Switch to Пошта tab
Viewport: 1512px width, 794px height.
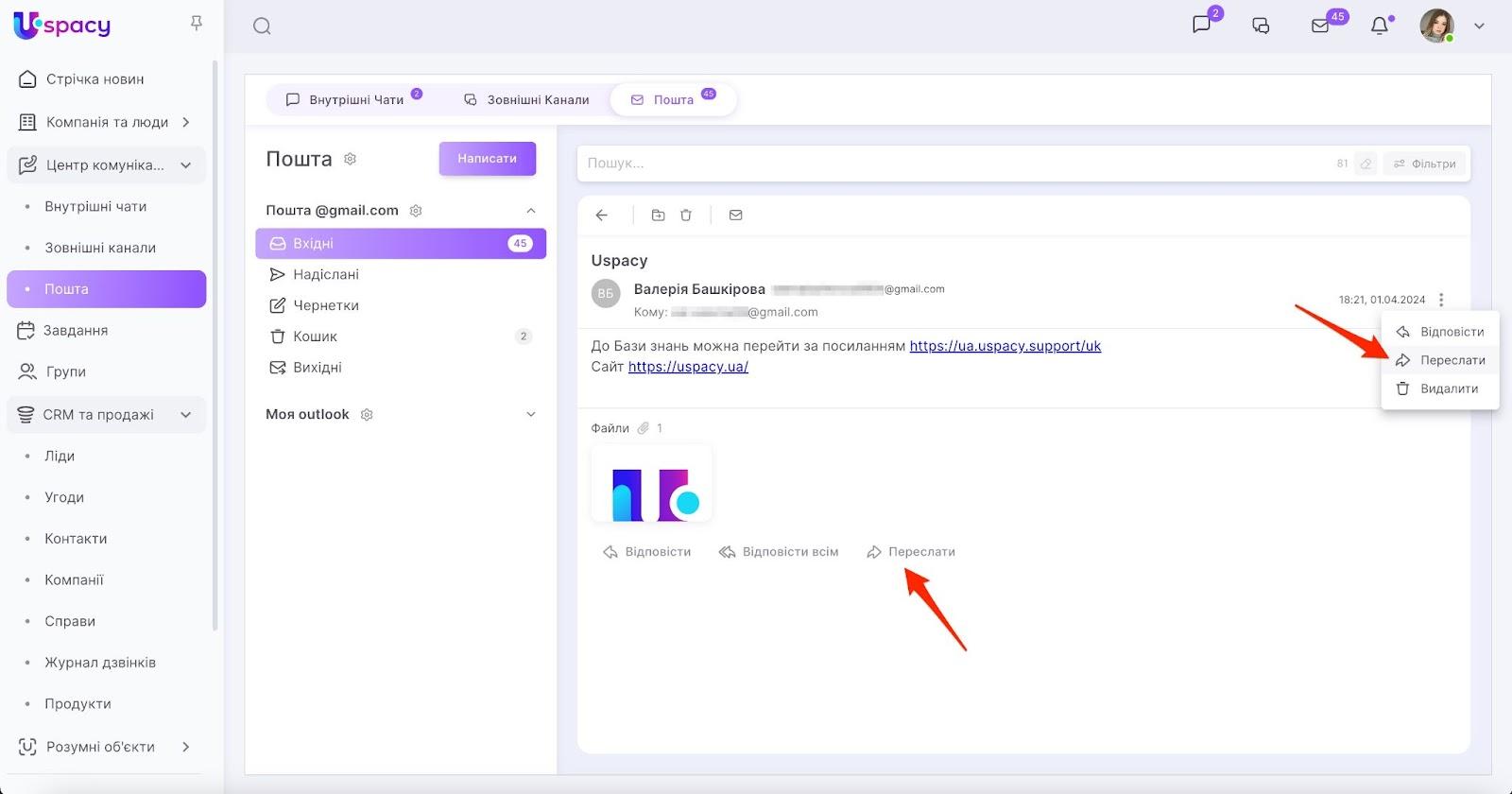tap(673, 99)
